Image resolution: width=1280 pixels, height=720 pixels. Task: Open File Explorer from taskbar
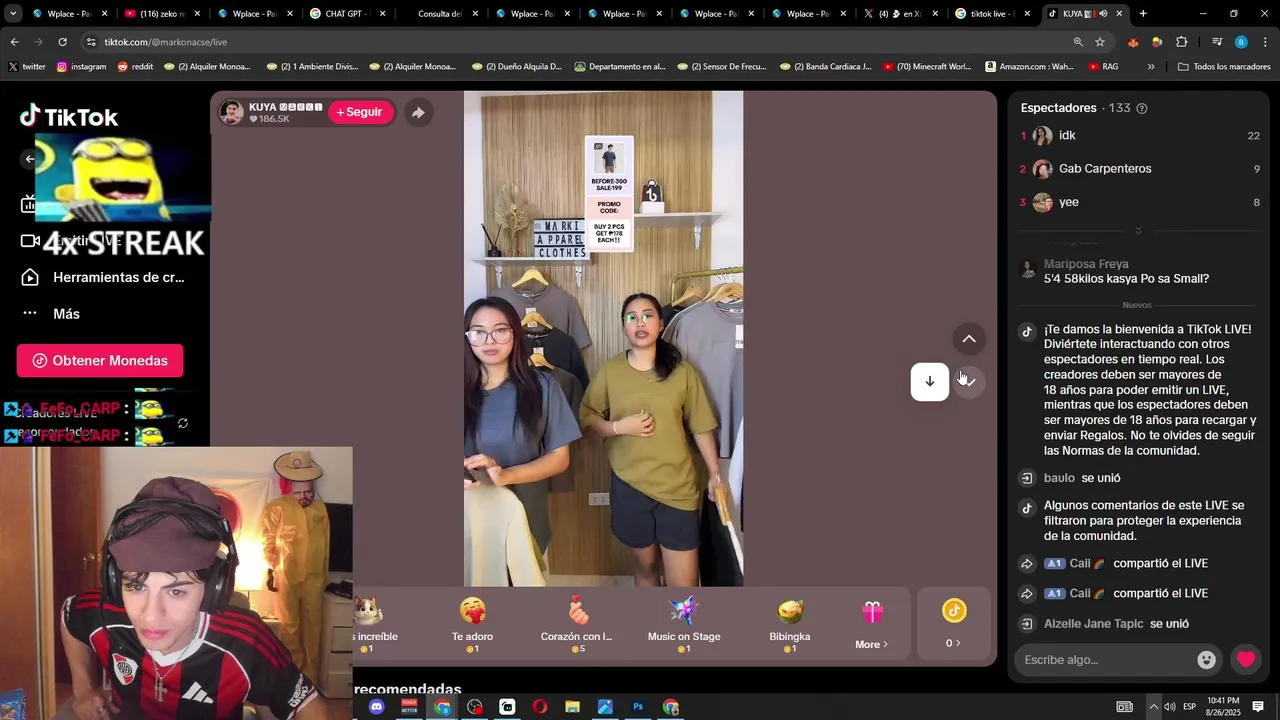[572, 707]
